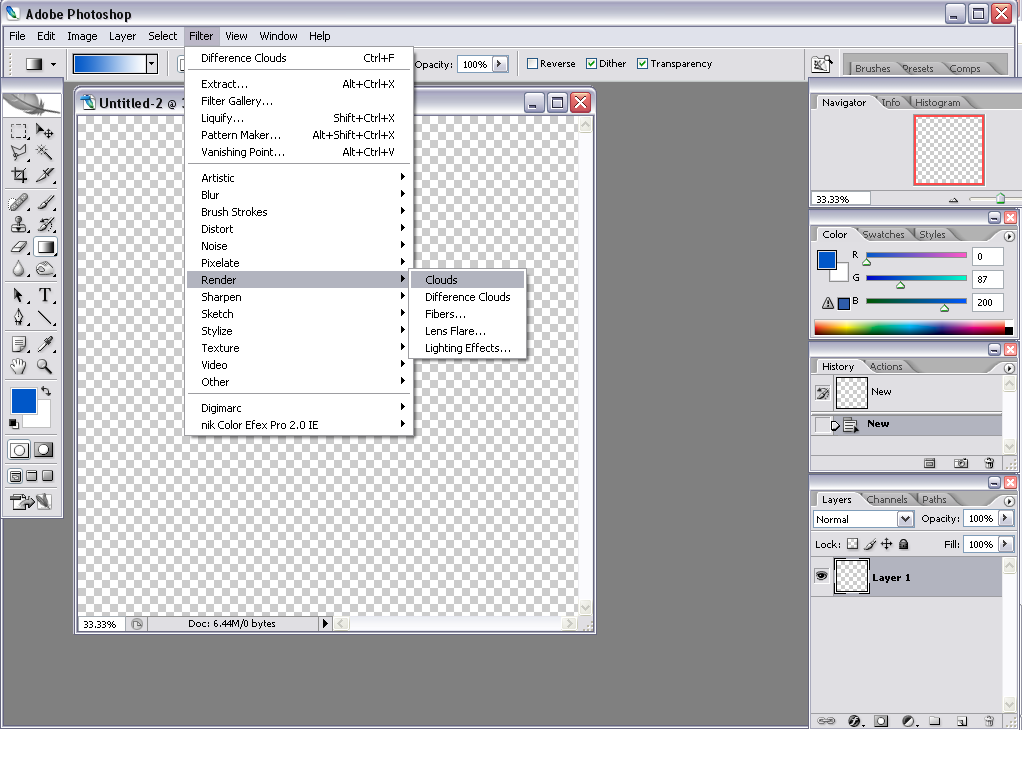Image resolution: width=1024 pixels, height=768 pixels.
Task: Open Filter Gallery menu item
Action: [x=300, y=101]
